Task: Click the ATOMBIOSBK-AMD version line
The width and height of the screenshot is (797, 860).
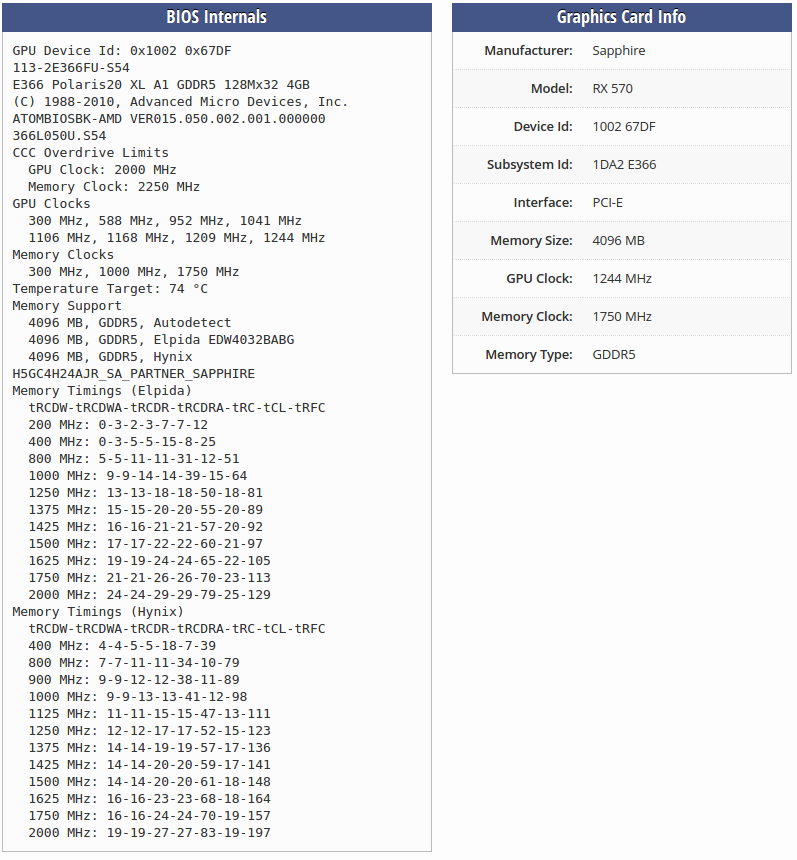Action: (169, 118)
